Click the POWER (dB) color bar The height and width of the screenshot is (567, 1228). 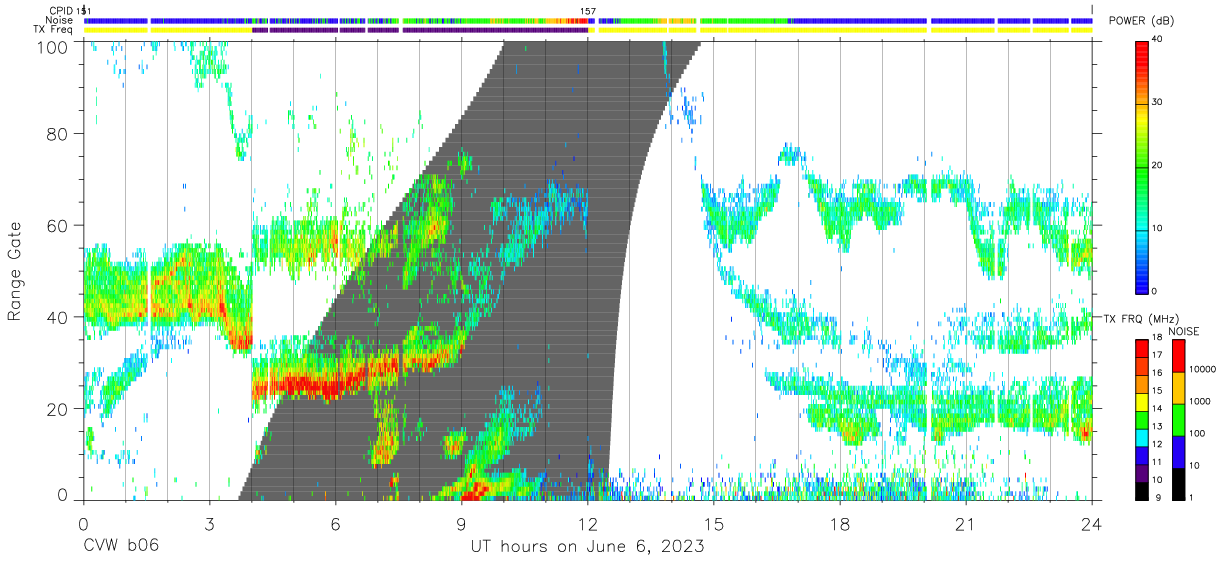1142,166
